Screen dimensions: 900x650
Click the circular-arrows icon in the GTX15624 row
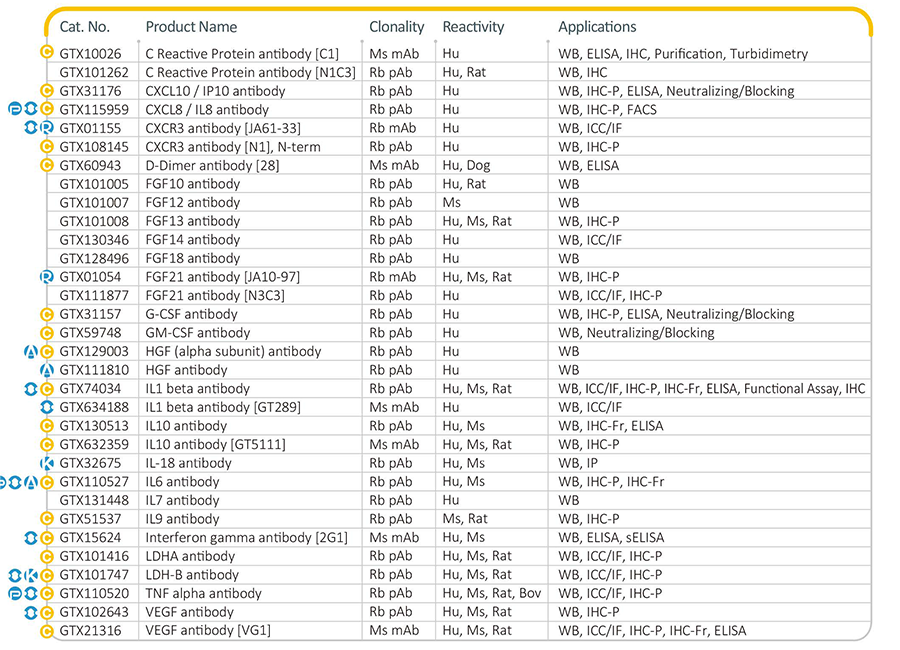click(31, 537)
